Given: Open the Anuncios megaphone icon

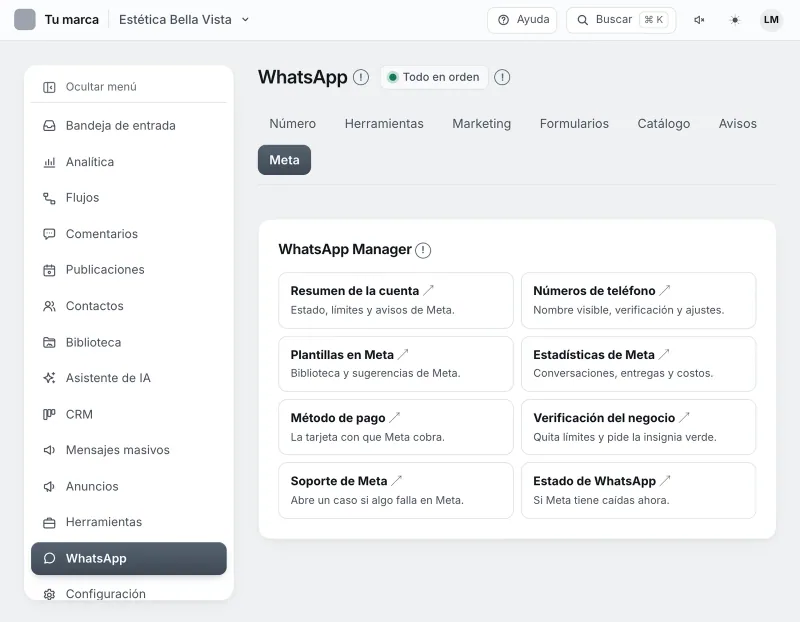Looking at the screenshot, I should click(x=49, y=487).
